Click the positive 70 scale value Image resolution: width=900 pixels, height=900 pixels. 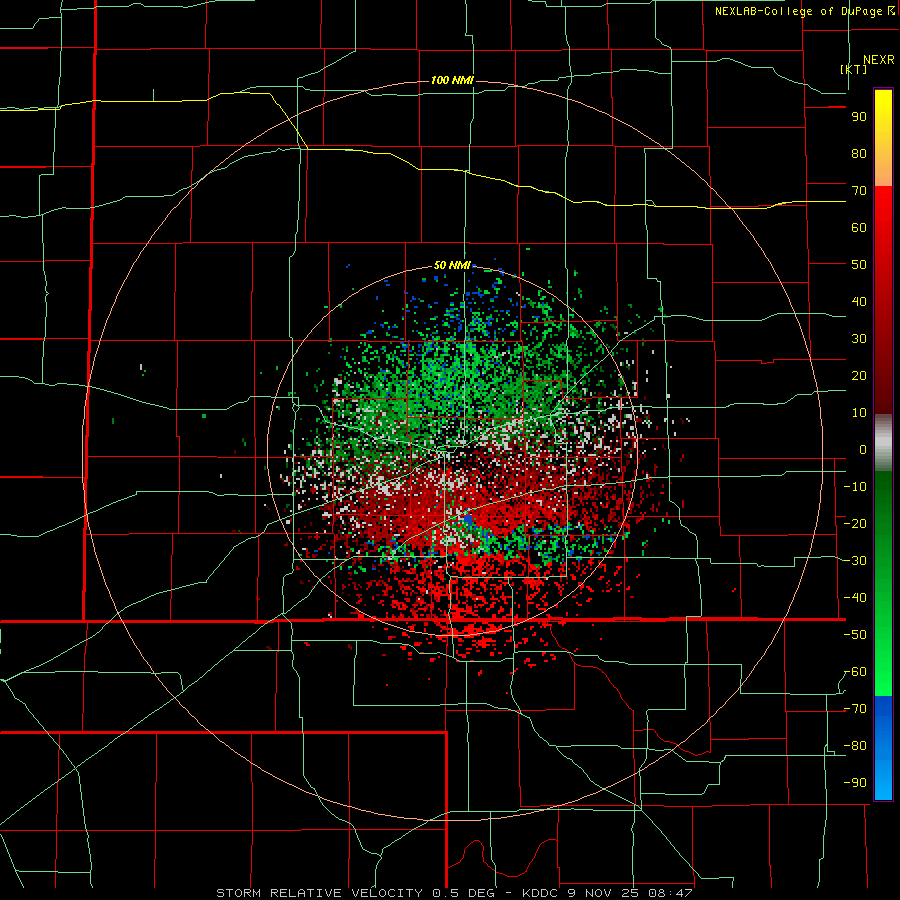click(x=859, y=191)
